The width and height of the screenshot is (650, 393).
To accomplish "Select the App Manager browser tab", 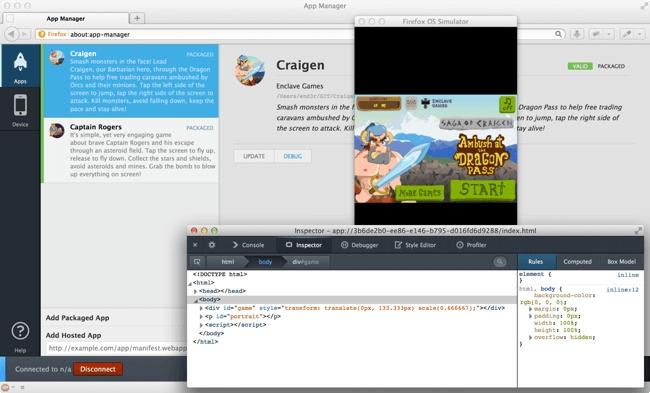I will (x=65, y=19).
